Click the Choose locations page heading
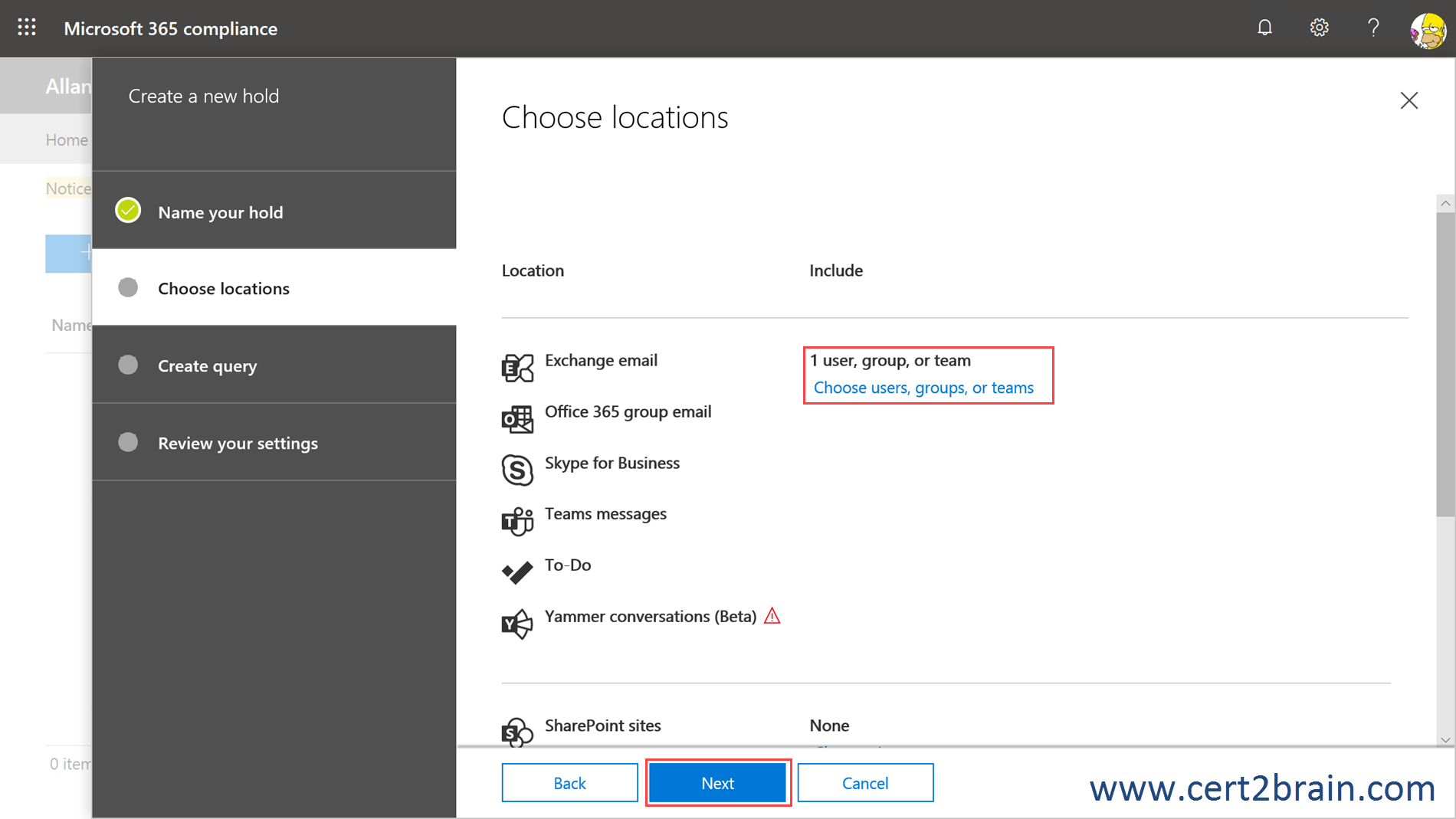Image resolution: width=1456 pixels, height=819 pixels. (x=615, y=117)
